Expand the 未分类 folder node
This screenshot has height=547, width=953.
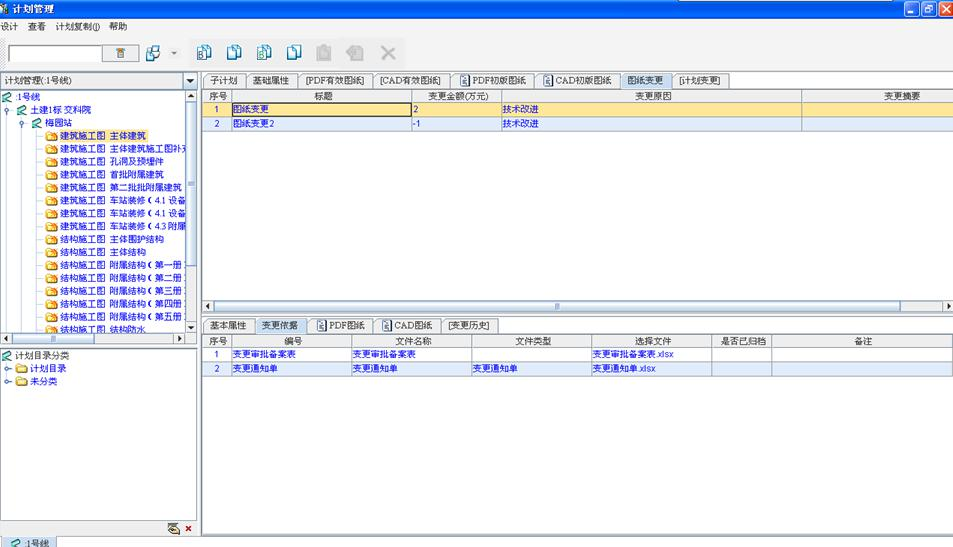click(8, 381)
